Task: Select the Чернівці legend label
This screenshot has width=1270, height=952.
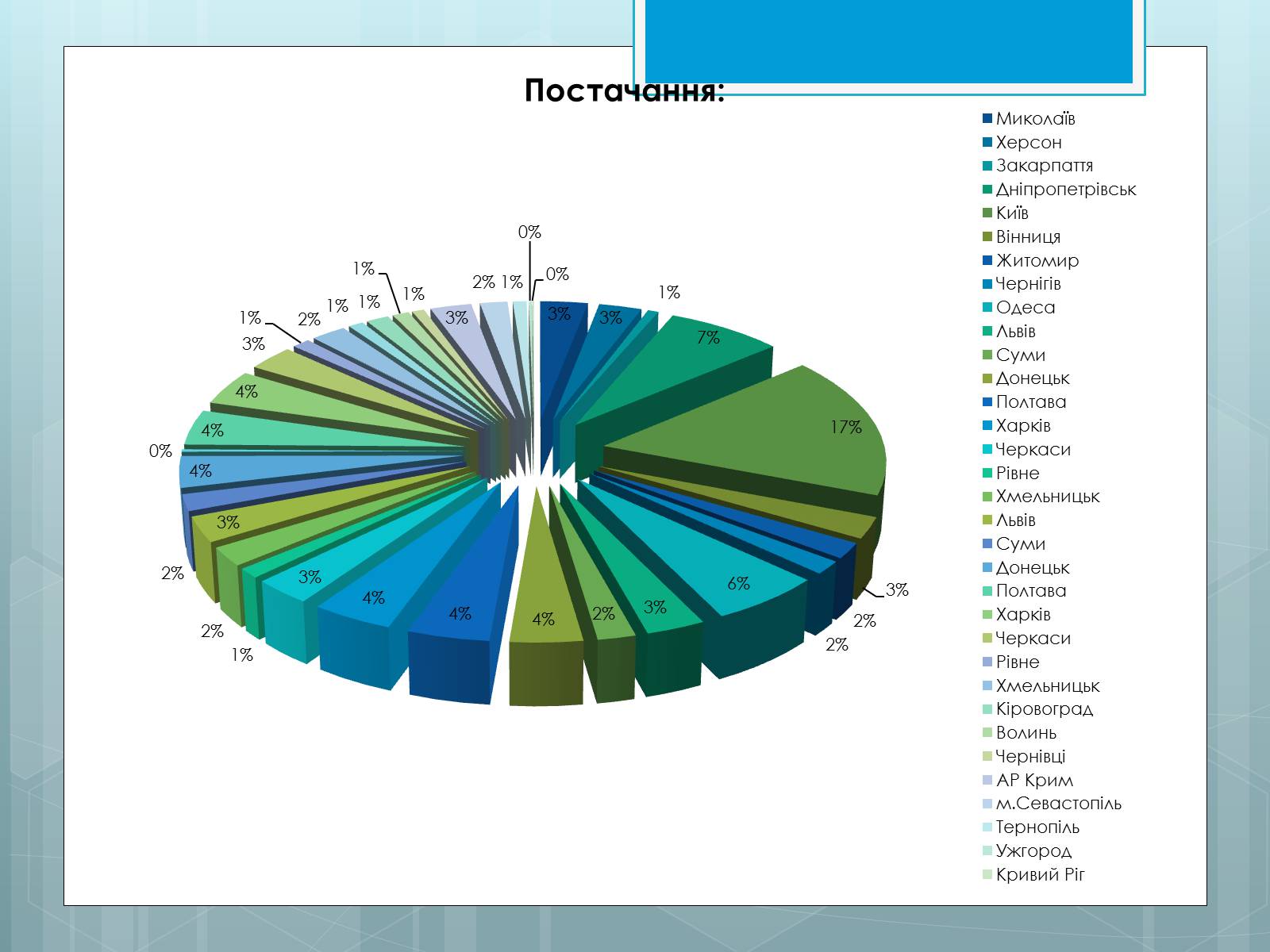Action: coord(1030,757)
